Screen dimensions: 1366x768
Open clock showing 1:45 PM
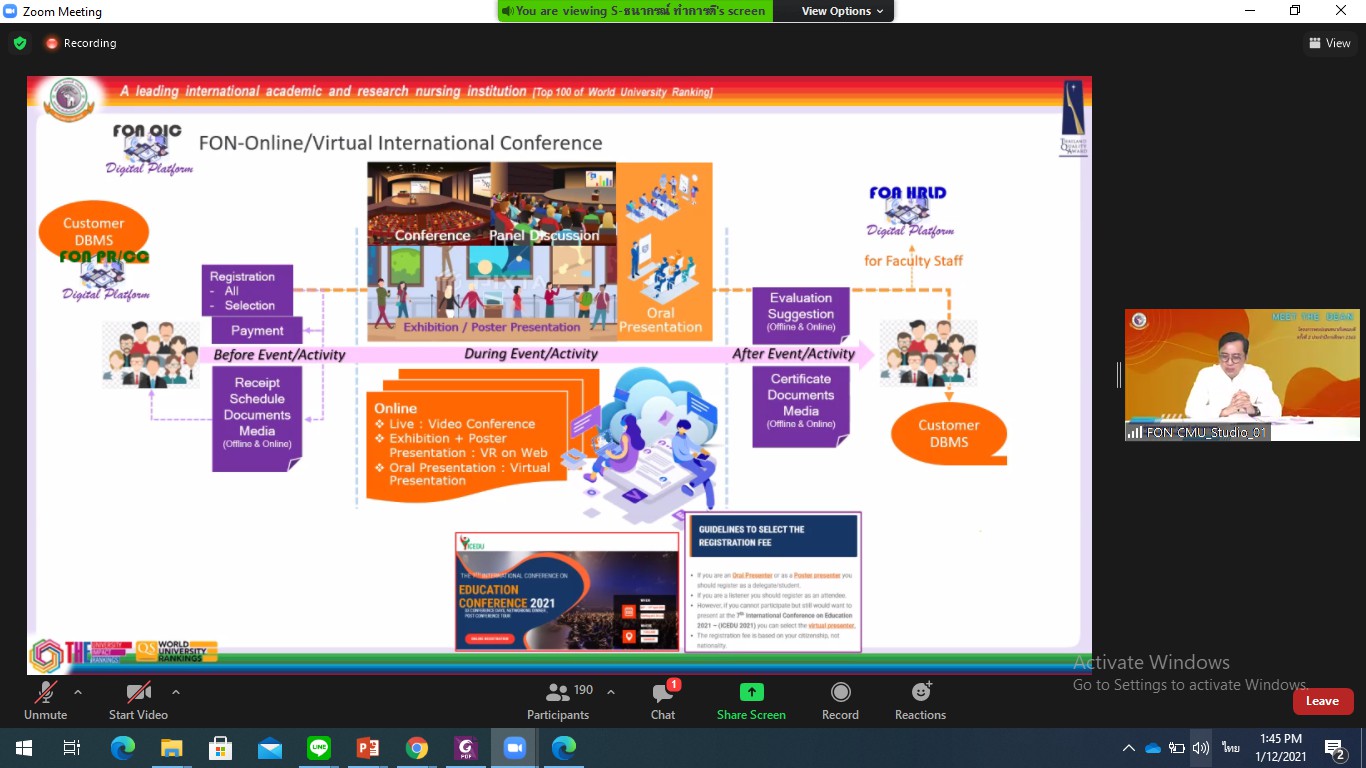(x=1280, y=748)
